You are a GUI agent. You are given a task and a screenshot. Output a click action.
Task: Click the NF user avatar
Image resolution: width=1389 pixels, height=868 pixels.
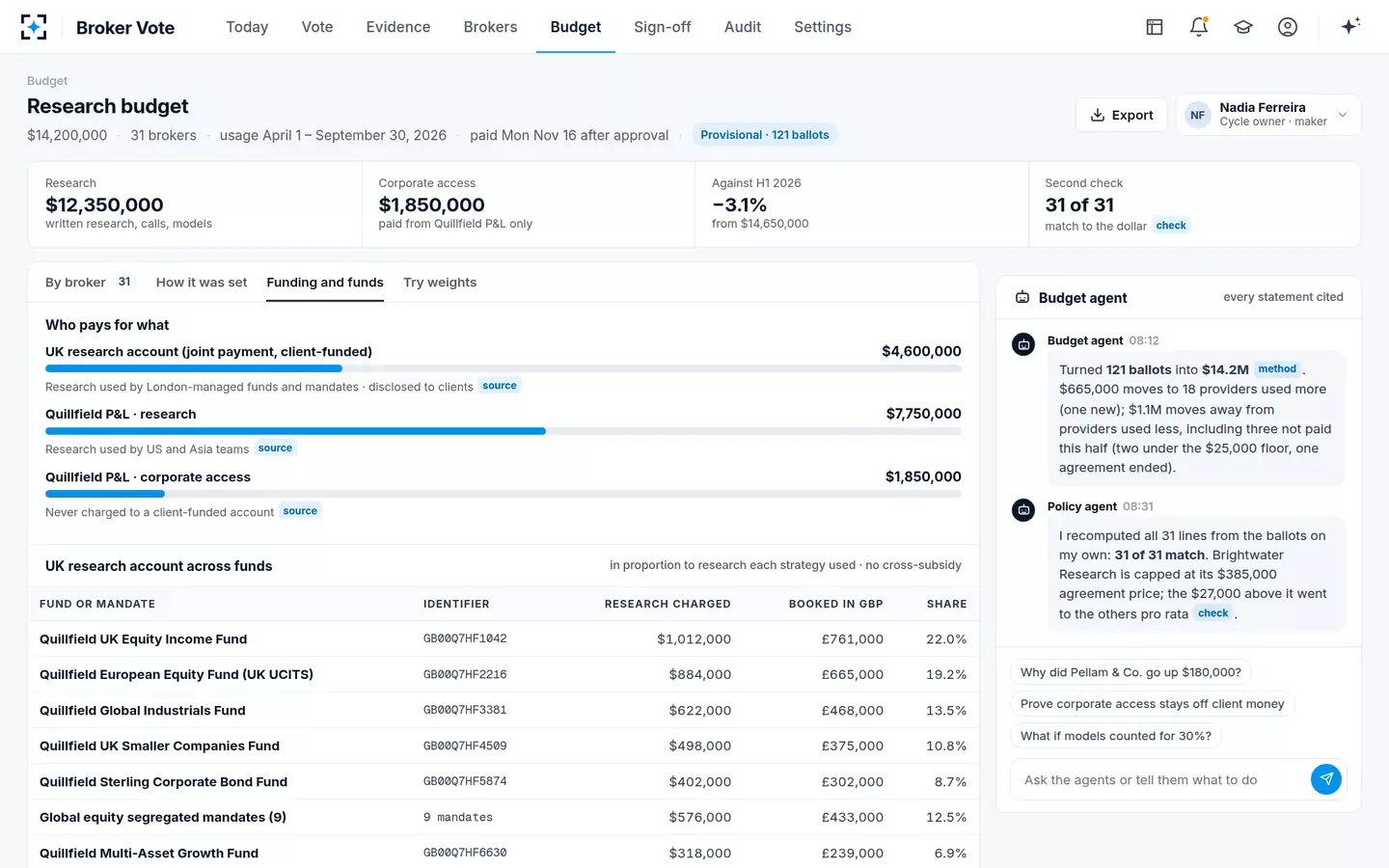pyautogui.click(x=1197, y=115)
